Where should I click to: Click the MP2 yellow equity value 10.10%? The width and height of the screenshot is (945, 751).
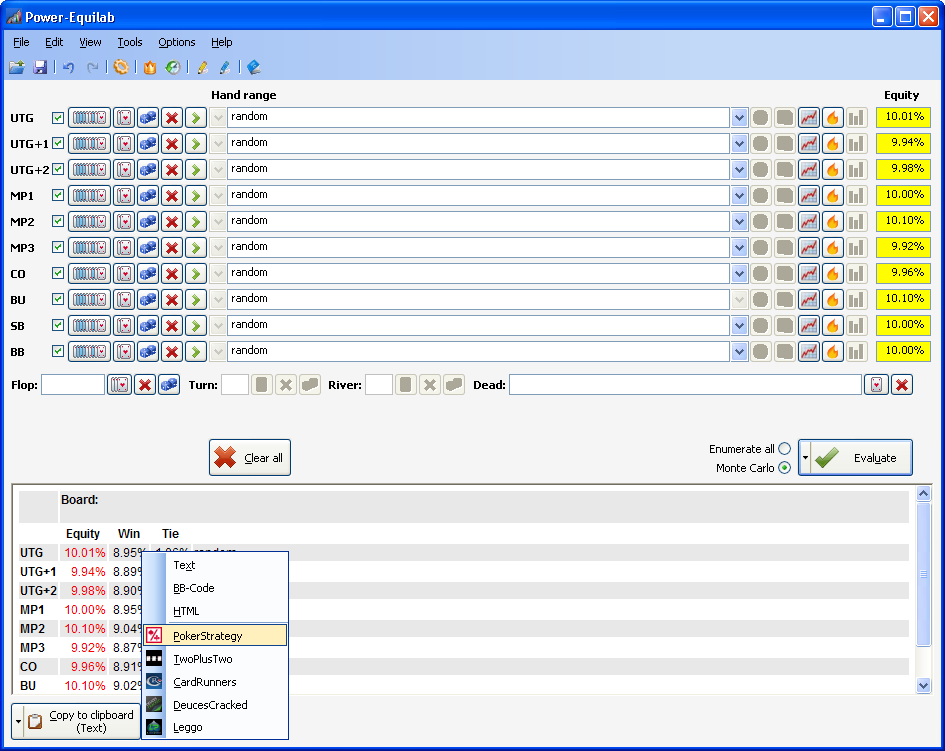coord(903,221)
